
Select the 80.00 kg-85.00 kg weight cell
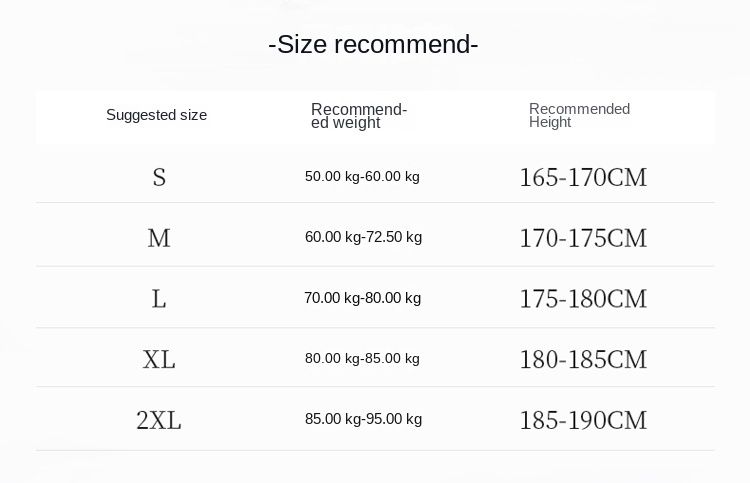(x=362, y=358)
